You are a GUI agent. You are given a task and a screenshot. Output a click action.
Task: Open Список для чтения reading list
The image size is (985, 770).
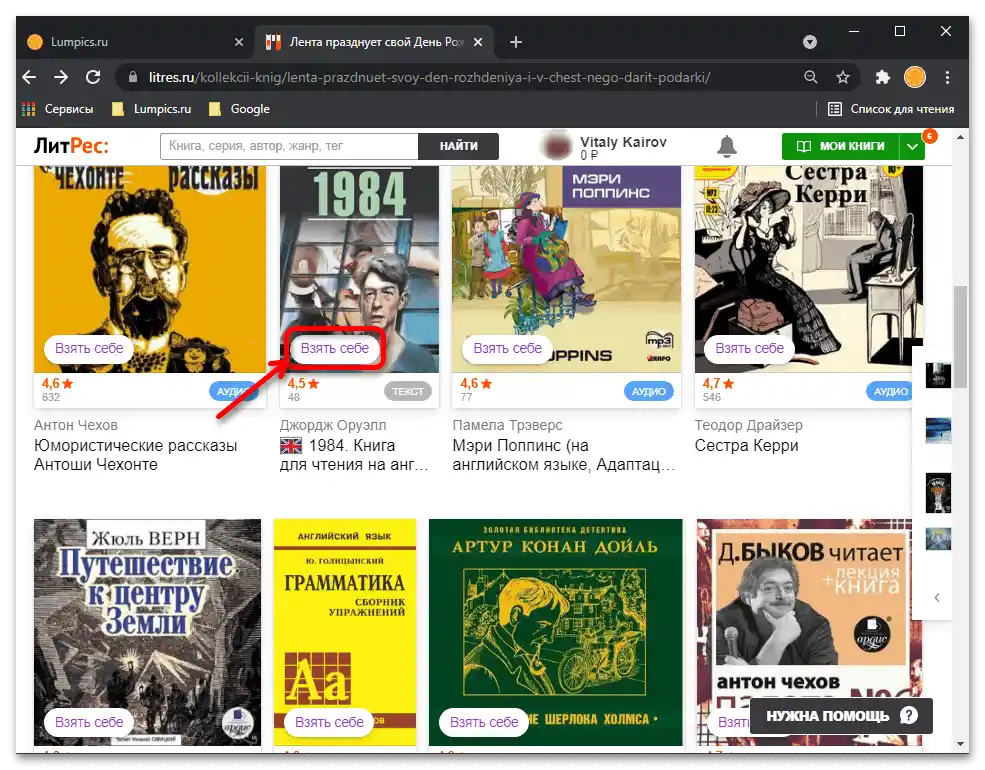pos(891,109)
